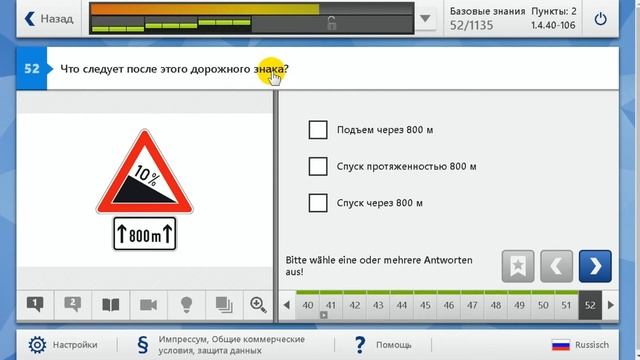Open the second comment icon
This screenshot has height=360, width=640.
[73, 304]
